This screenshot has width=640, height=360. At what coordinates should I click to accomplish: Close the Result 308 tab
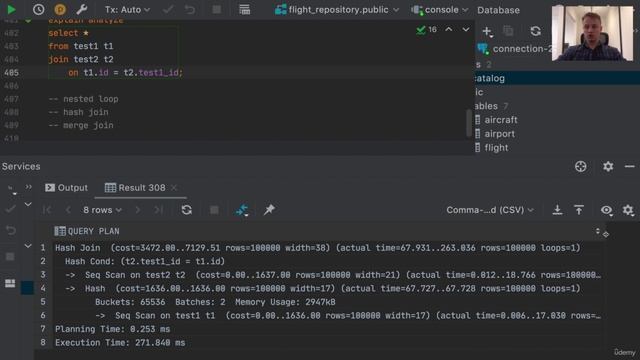click(174, 188)
